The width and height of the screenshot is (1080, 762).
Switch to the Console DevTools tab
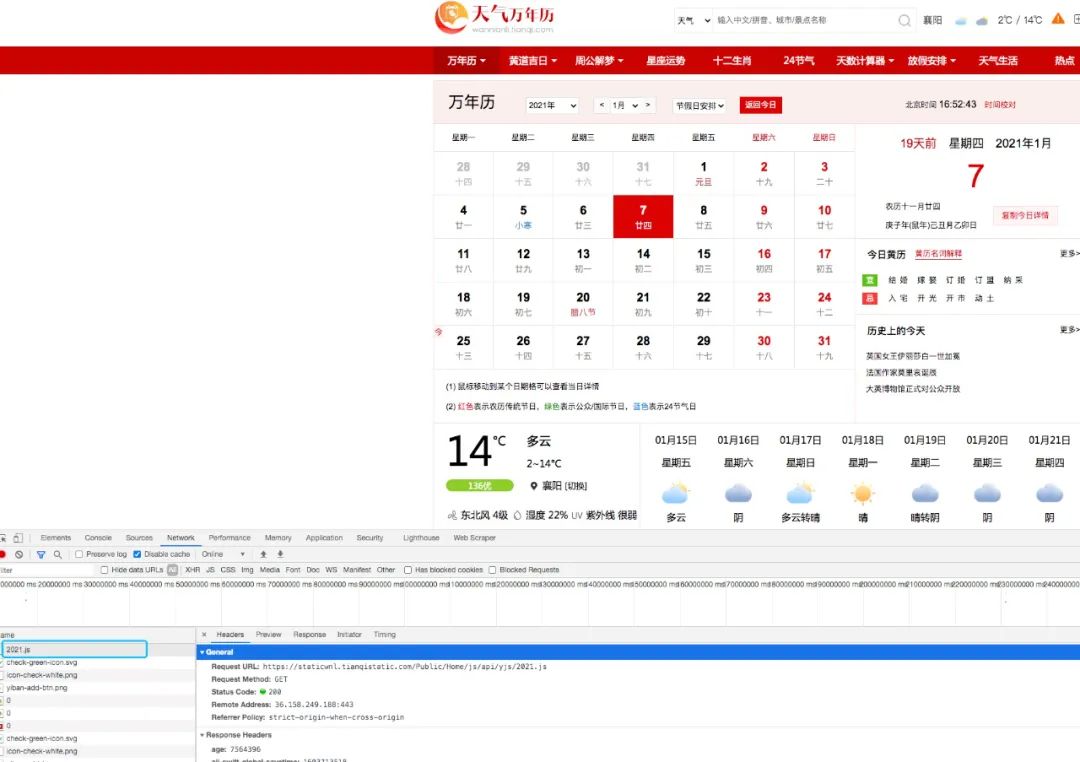(x=98, y=538)
